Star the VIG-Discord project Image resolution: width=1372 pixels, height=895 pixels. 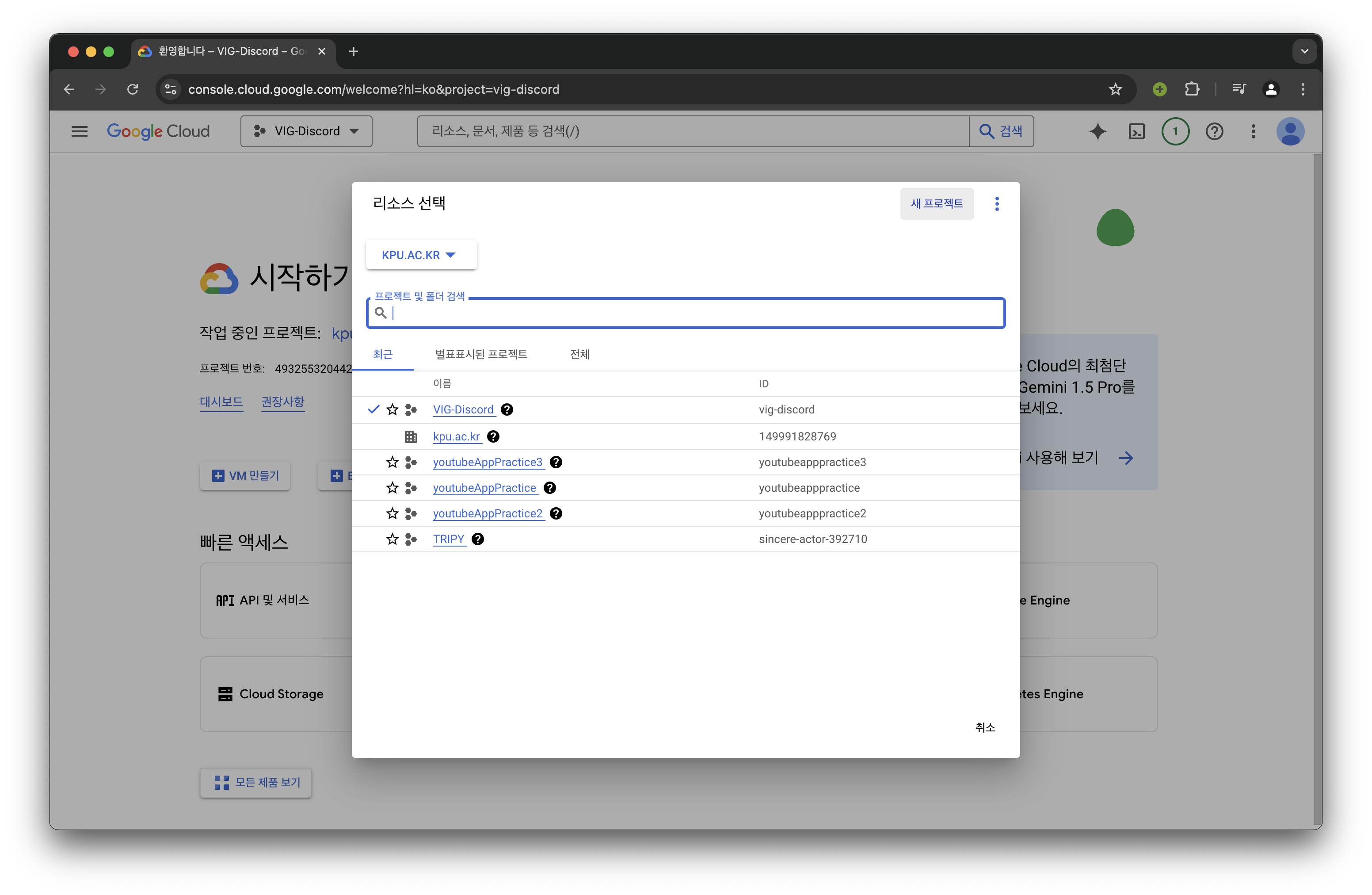(393, 409)
